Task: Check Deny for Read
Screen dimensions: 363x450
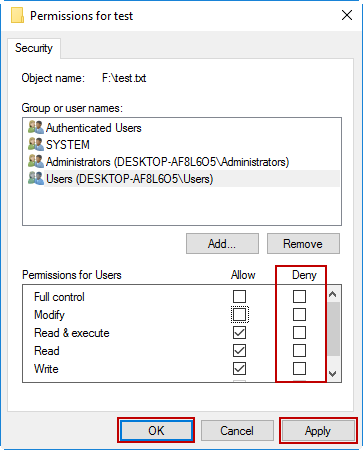Action: [x=299, y=350]
